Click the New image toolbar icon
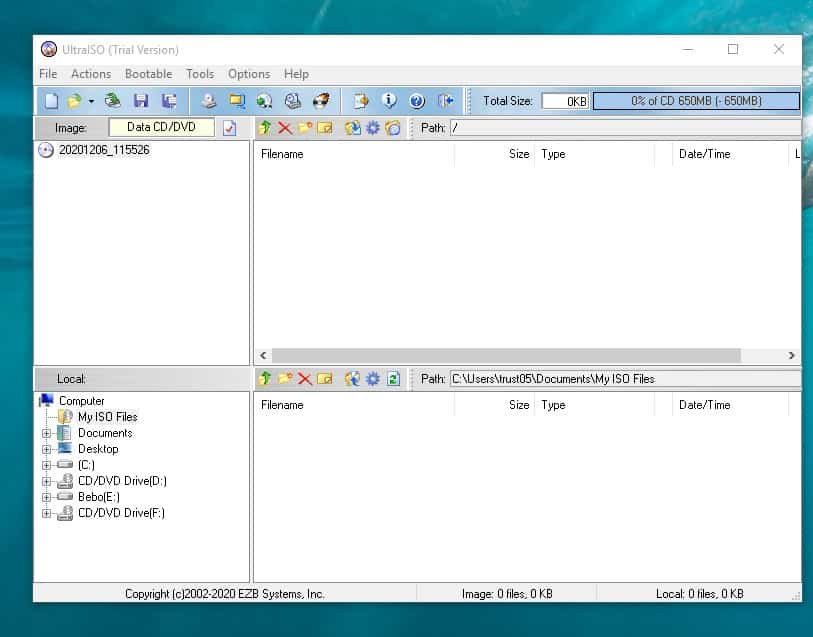 [x=51, y=101]
